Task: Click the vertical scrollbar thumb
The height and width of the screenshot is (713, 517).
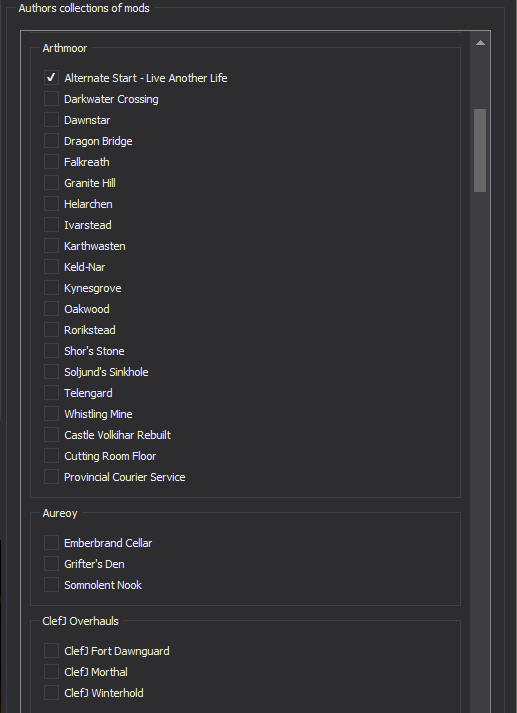Action: tap(480, 150)
